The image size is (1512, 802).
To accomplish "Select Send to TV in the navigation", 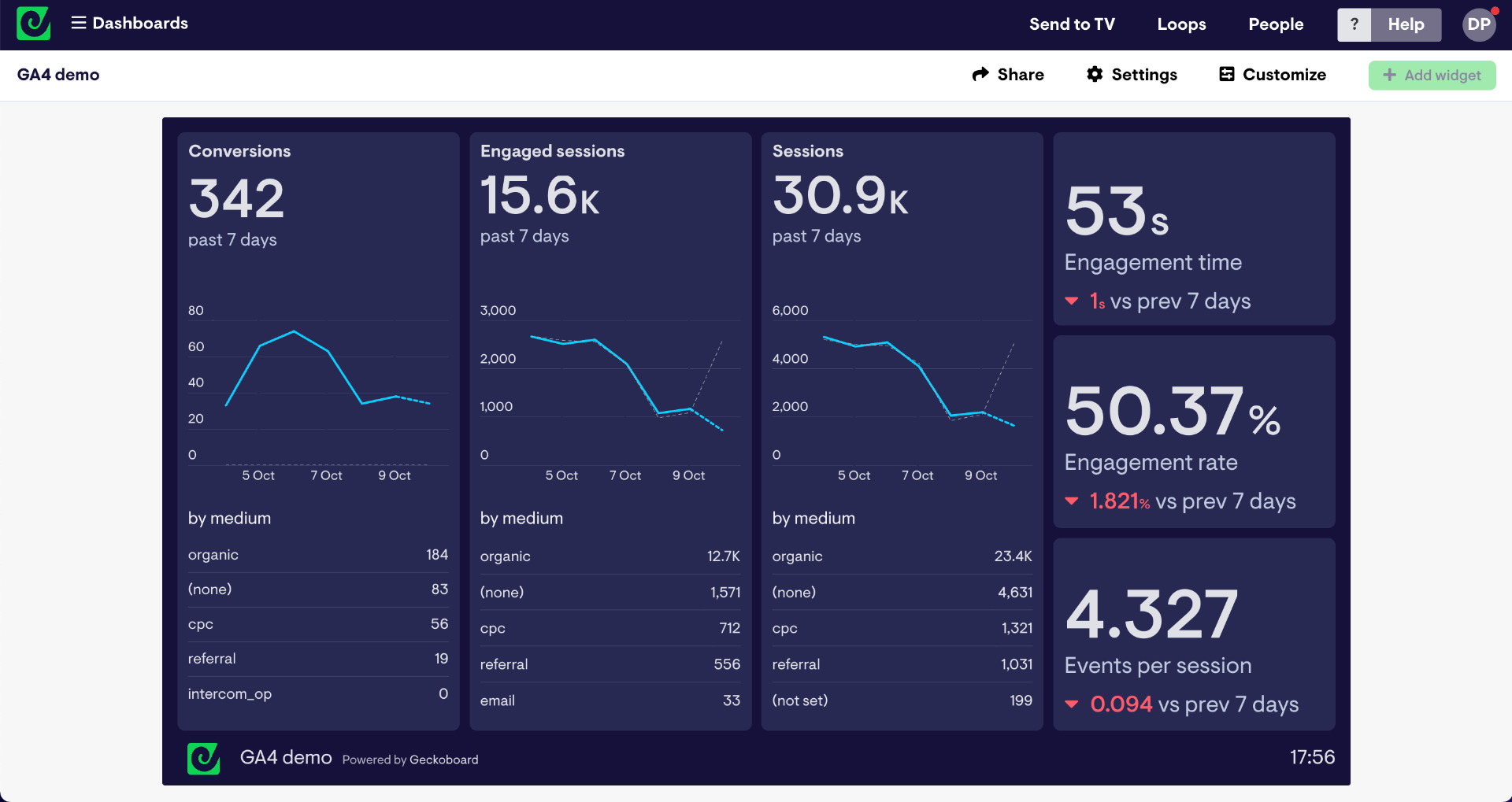I will [x=1072, y=24].
